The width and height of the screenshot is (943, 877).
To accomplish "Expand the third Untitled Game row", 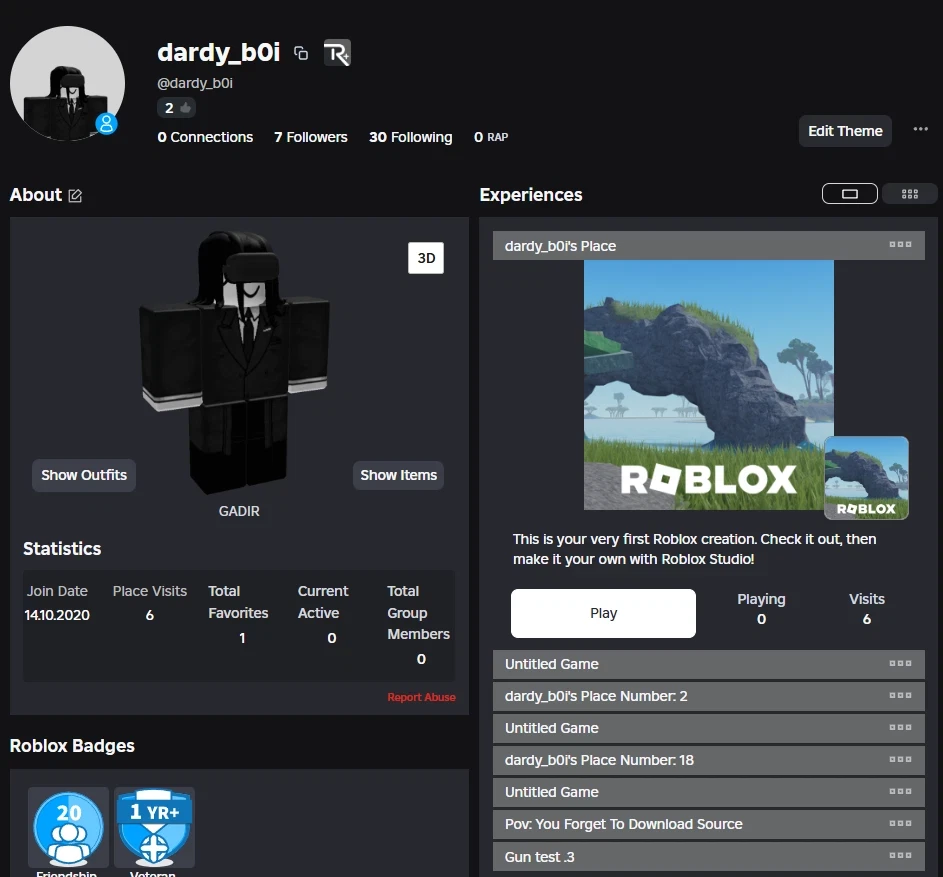I will (x=708, y=792).
